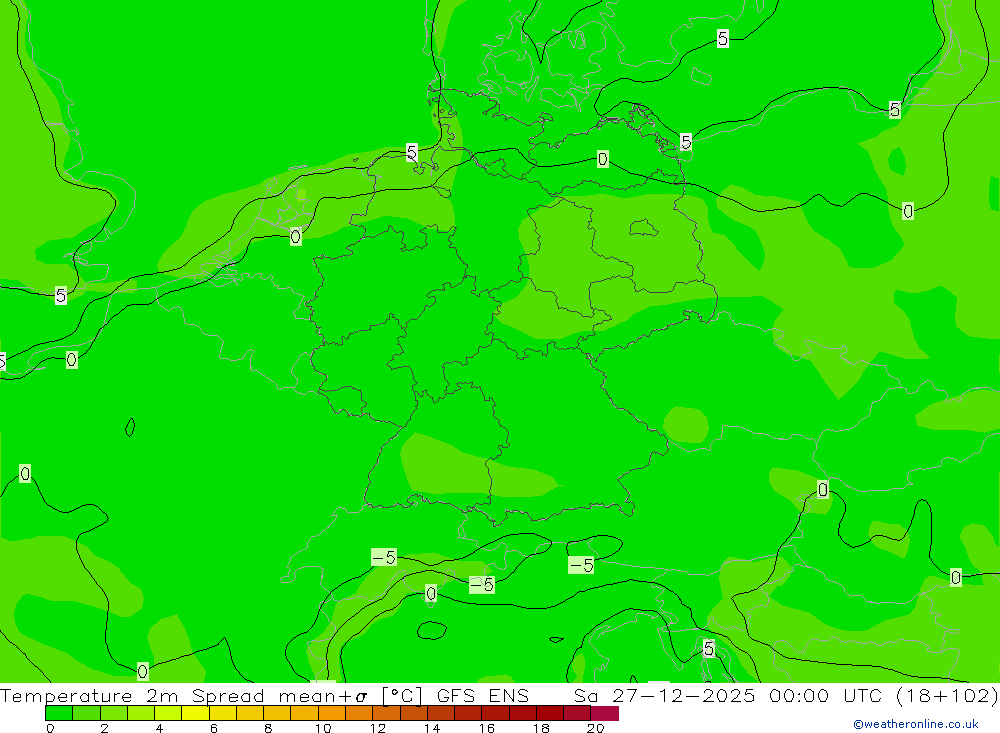
Task: Click the weatheronline.co.uk copyright link
Action: (x=916, y=724)
